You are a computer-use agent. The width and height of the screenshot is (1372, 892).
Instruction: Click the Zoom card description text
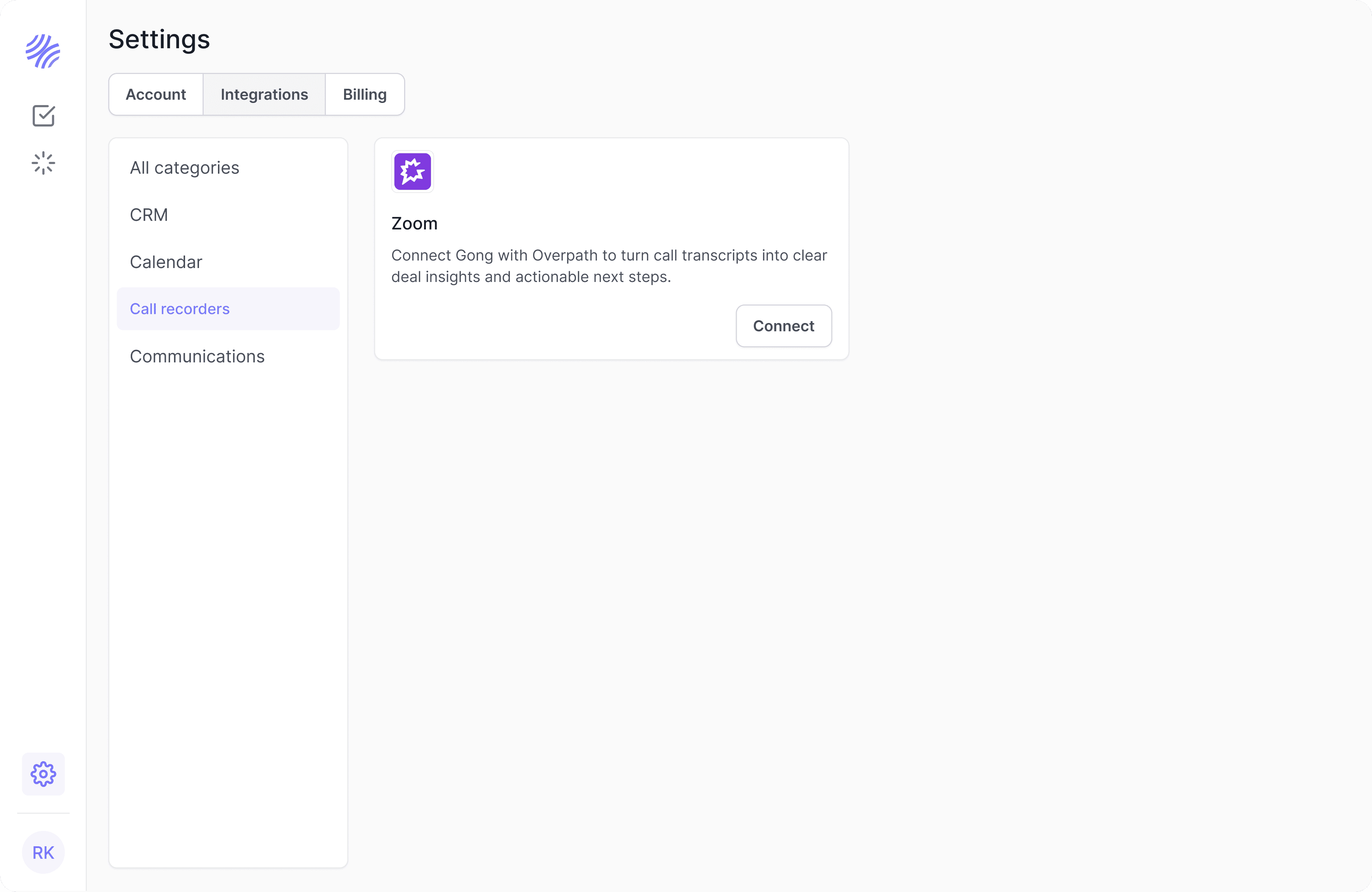[x=609, y=266]
